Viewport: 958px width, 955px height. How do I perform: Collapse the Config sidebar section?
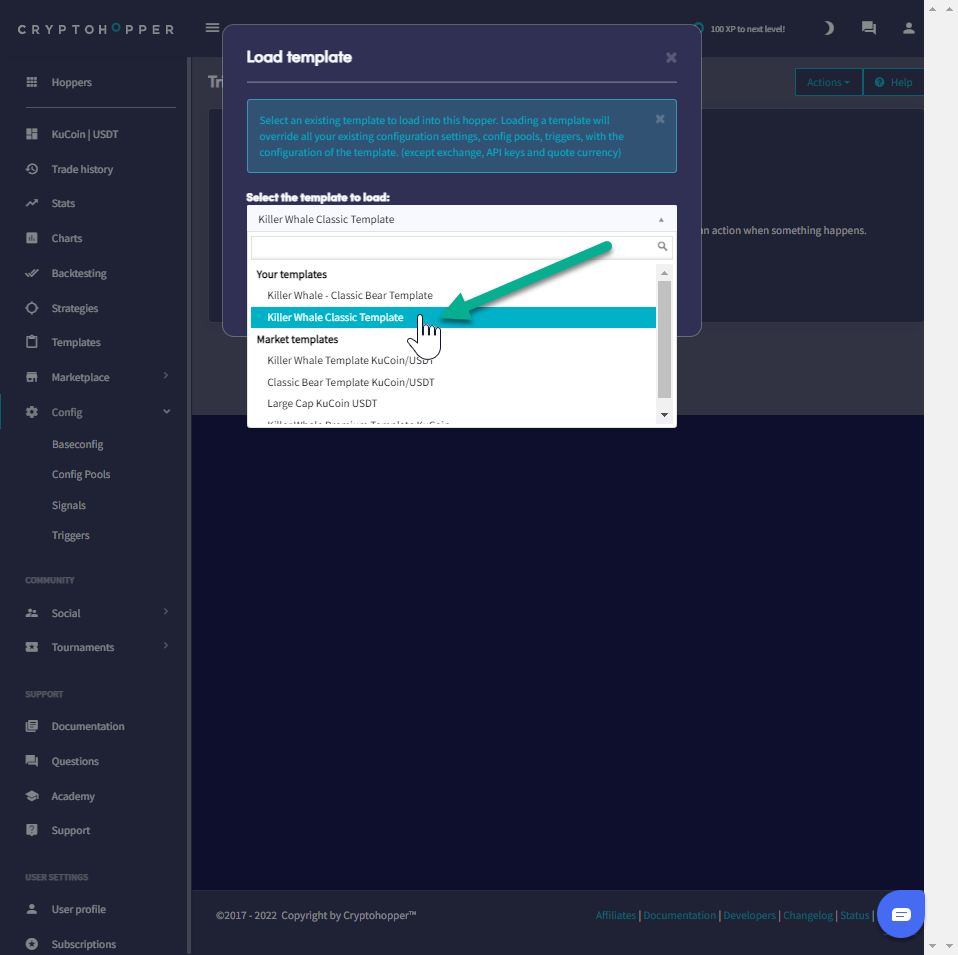point(166,412)
